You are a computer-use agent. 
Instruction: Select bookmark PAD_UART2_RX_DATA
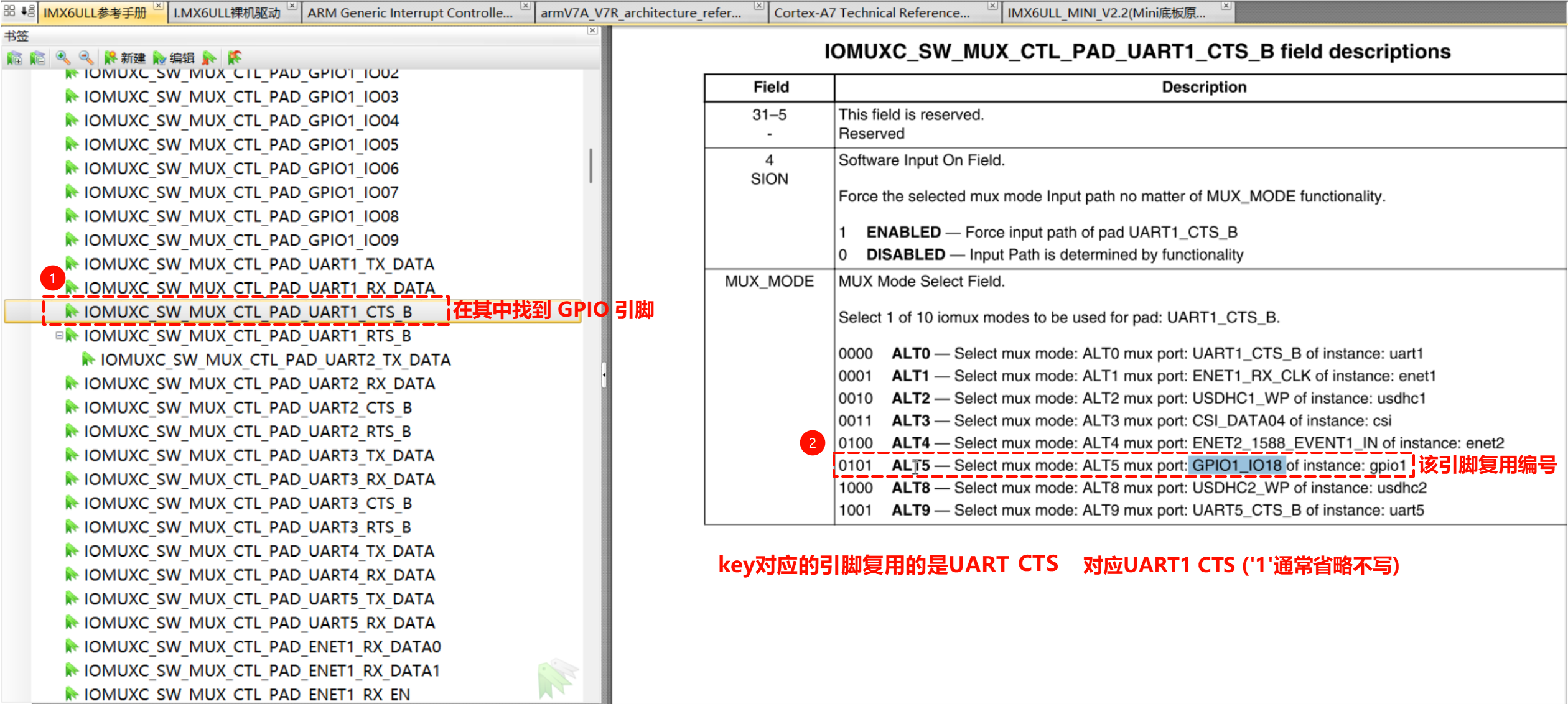click(259, 384)
